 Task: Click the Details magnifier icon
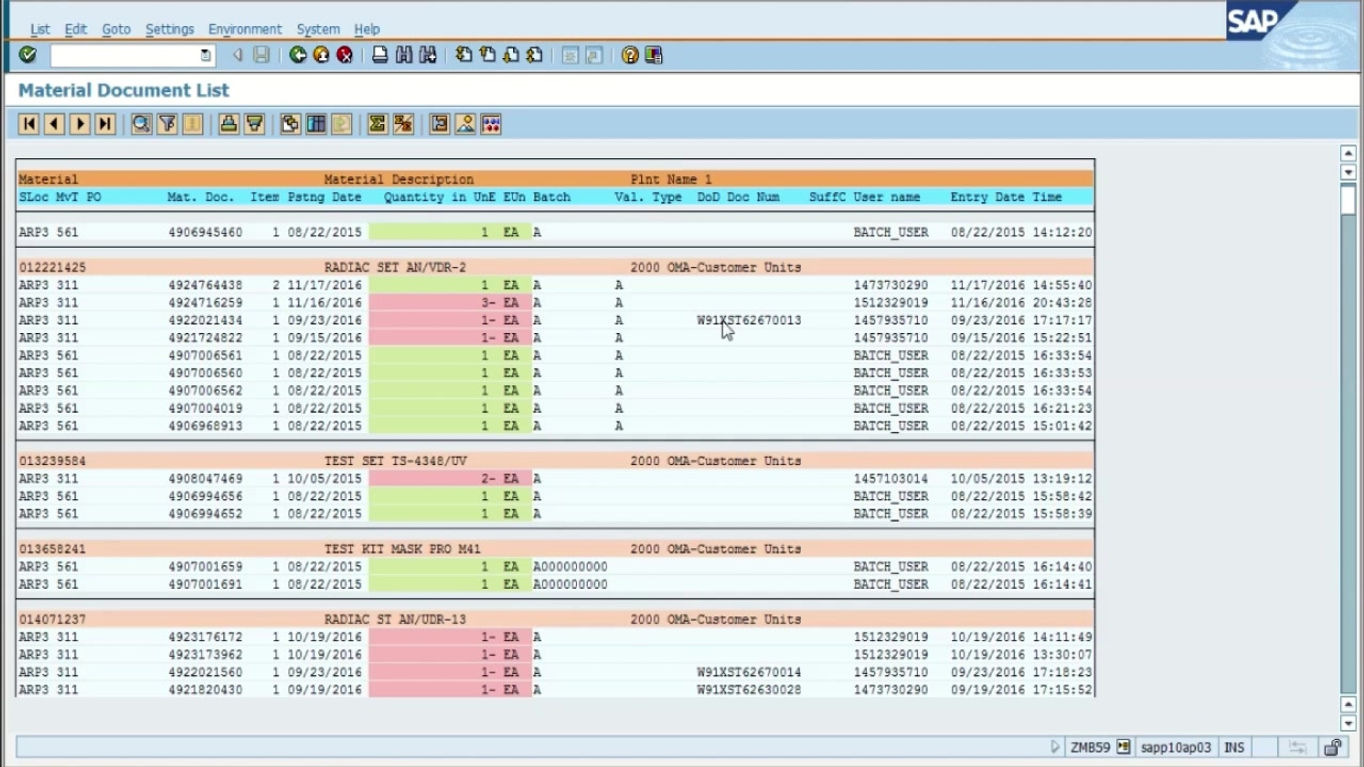point(142,124)
